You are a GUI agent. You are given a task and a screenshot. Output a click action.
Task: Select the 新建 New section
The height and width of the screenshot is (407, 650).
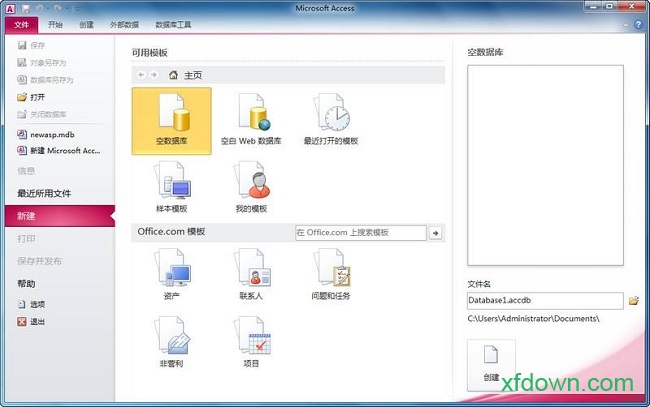point(60,216)
